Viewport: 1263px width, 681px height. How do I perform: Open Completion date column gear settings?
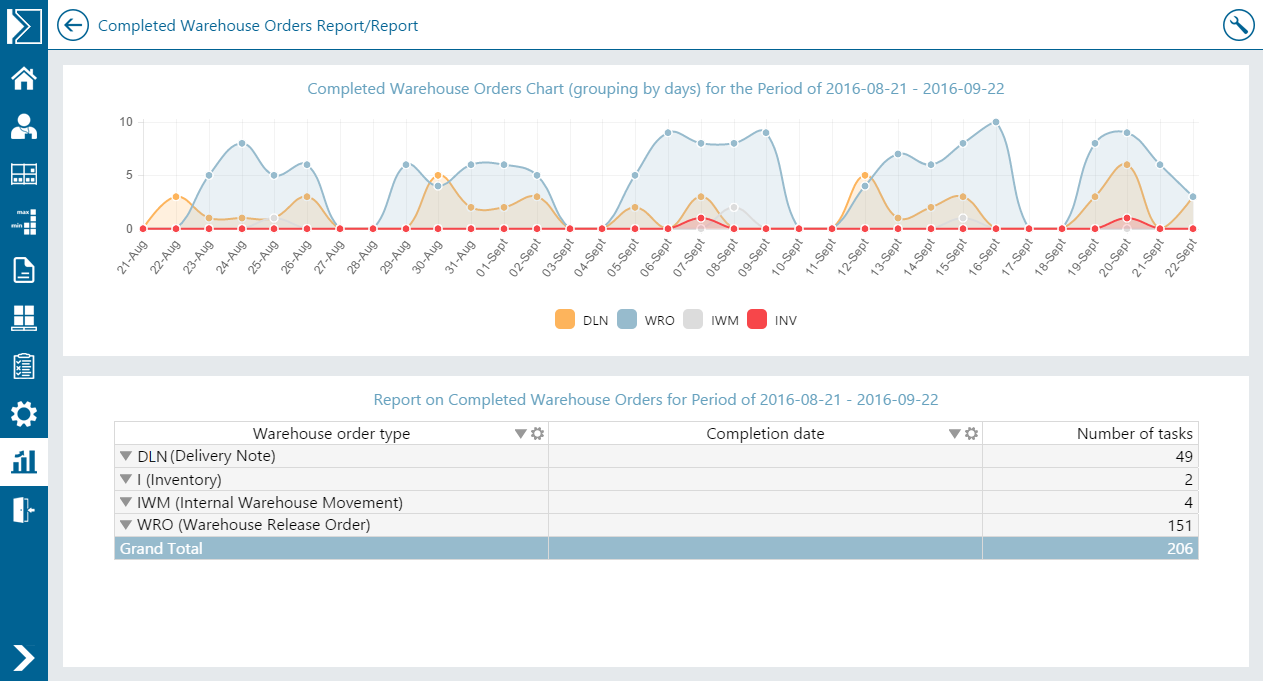970,434
